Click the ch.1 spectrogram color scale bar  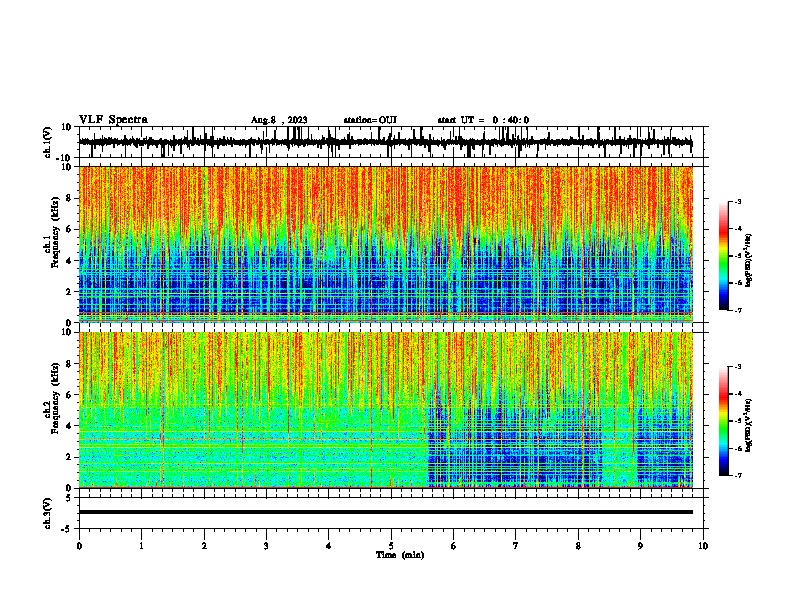coord(723,255)
